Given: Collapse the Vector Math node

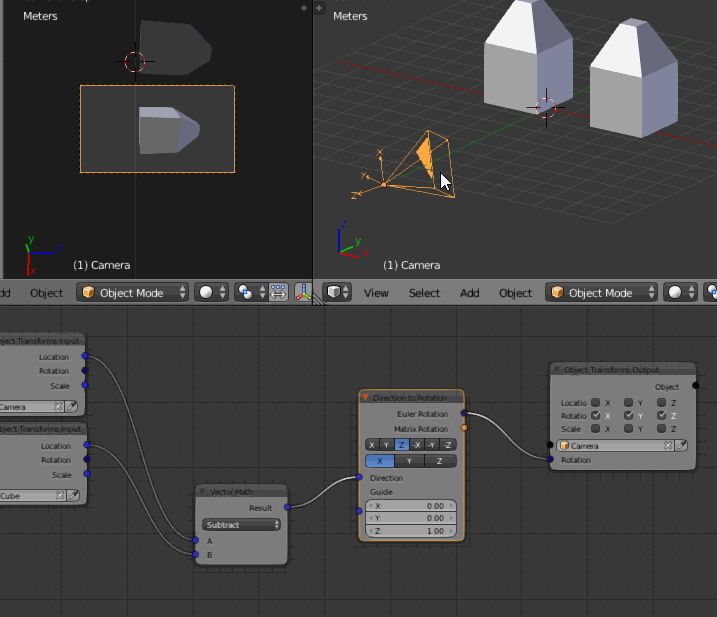Looking at the screenshot, I should pyautogui.click(x=202, y=492).
